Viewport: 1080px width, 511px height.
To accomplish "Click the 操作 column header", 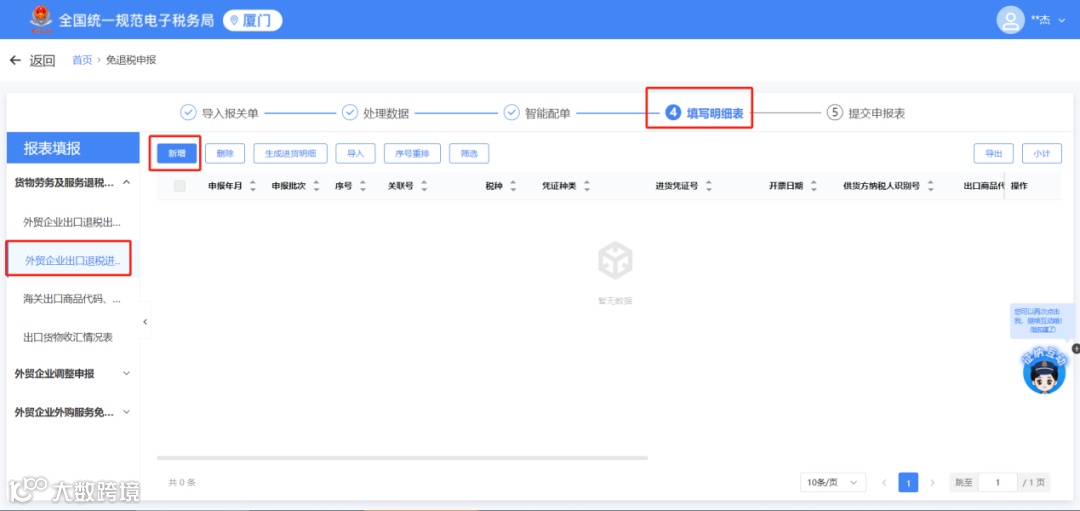I will click(x=1019, y=186).
